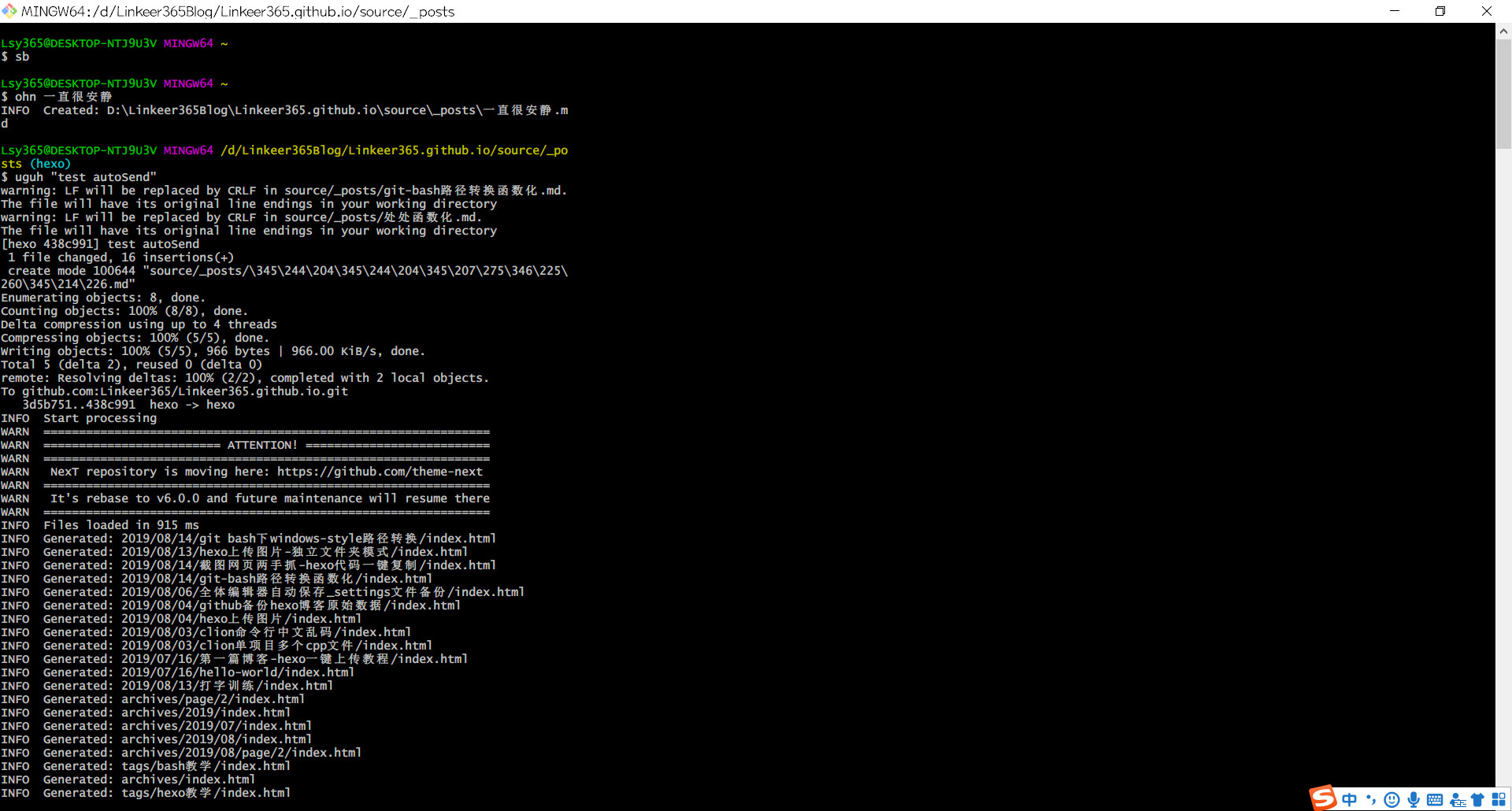The width and height of the screenshot is (1512, 811).
Task: Open the Sogou toolbox grid icon
Action: pos(1498,800)
